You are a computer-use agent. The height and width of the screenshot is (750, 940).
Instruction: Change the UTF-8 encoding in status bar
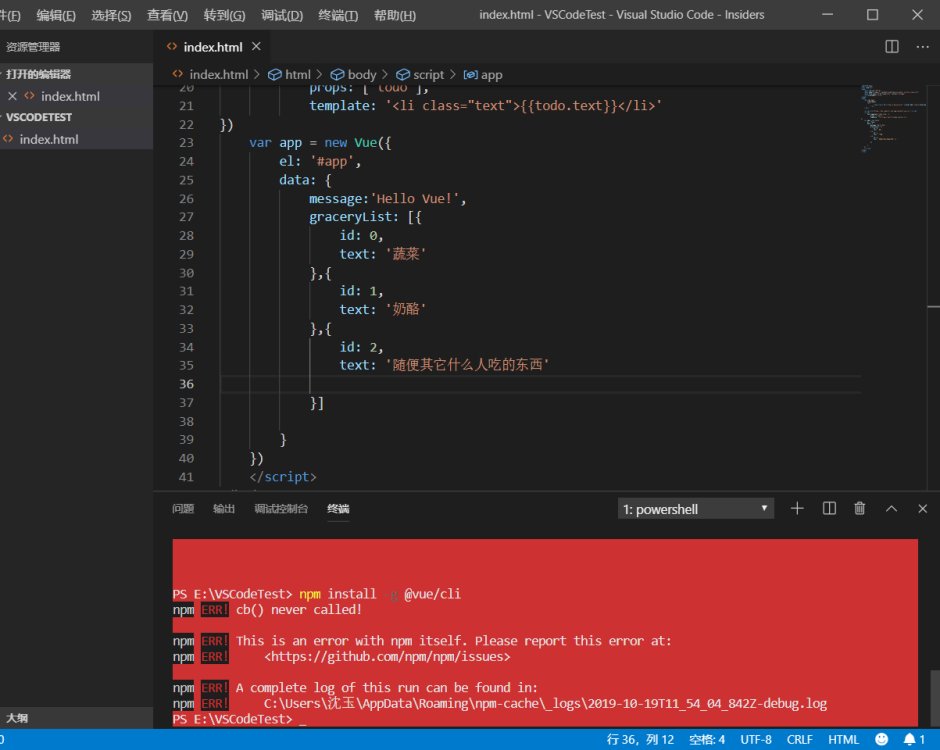755,740
